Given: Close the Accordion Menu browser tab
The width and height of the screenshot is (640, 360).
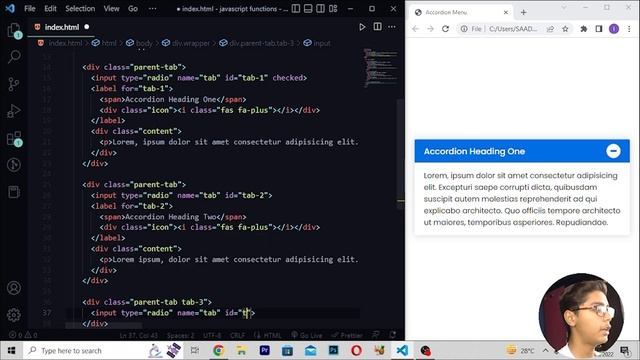Looking at the screenshot, I should point(506,12).
